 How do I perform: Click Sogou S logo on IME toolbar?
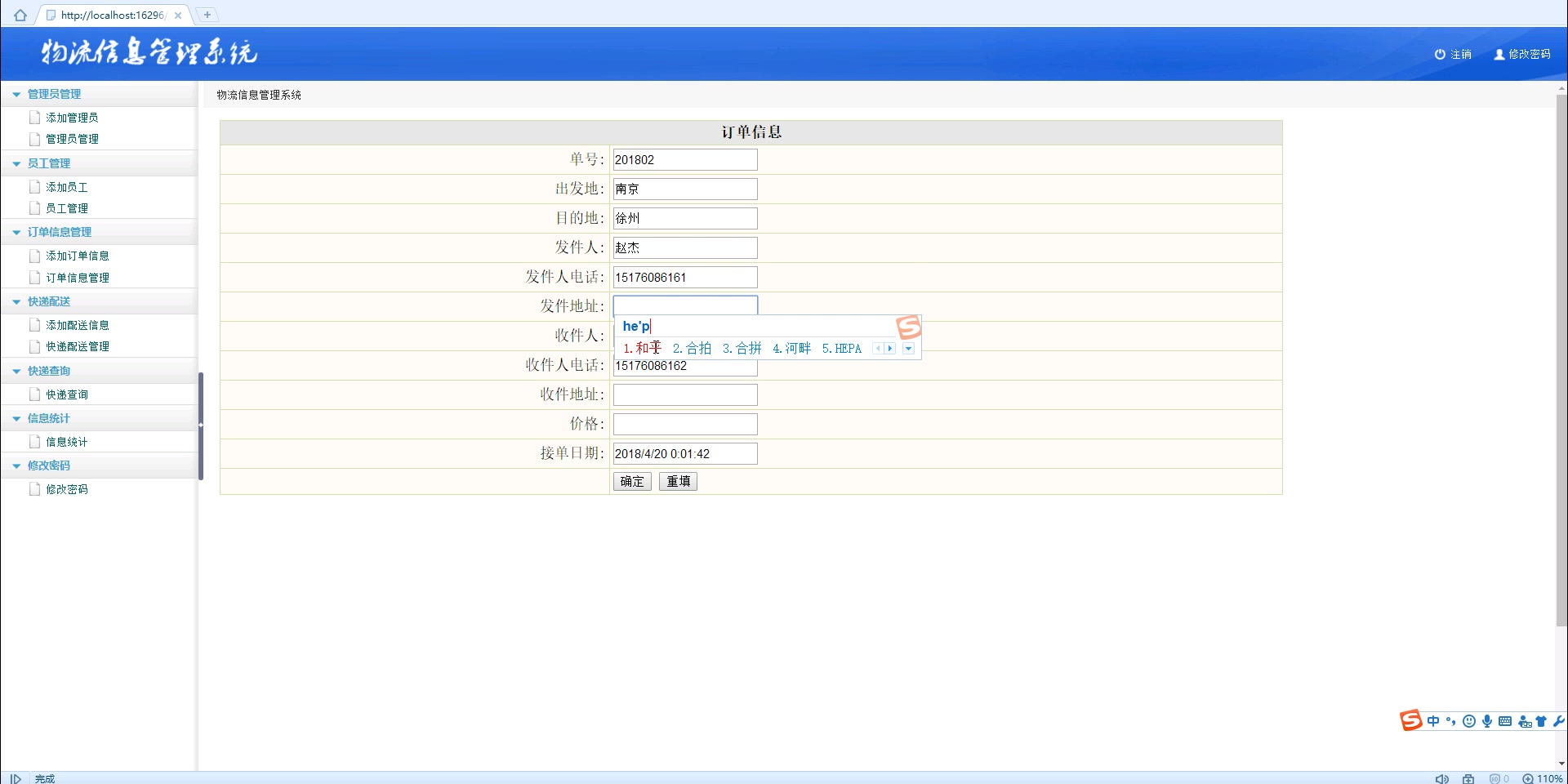click(1411, 720)
